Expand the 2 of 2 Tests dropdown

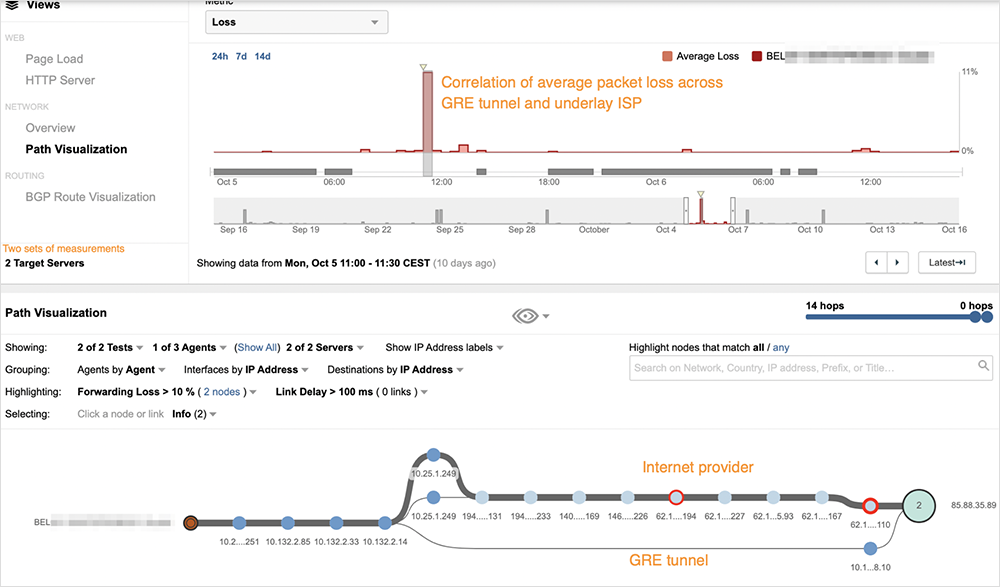(x=110, y=348)
